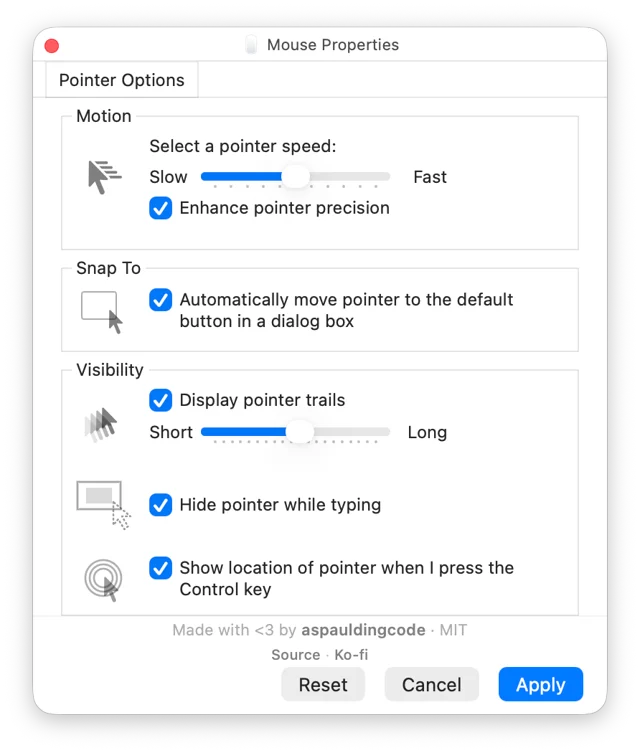Open the Source link
Viewport: 640px width, 753px height.
(x=296, y=655)
